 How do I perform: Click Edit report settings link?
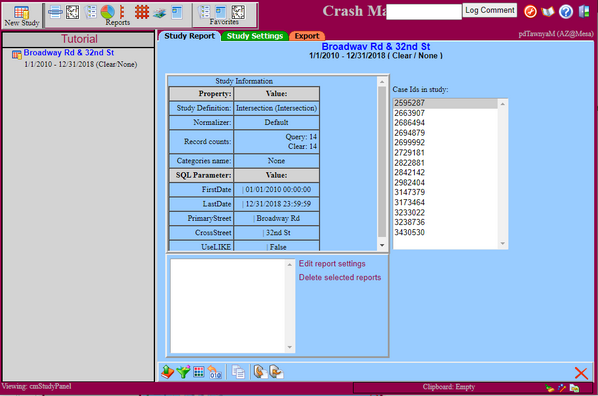coord(332,264)
